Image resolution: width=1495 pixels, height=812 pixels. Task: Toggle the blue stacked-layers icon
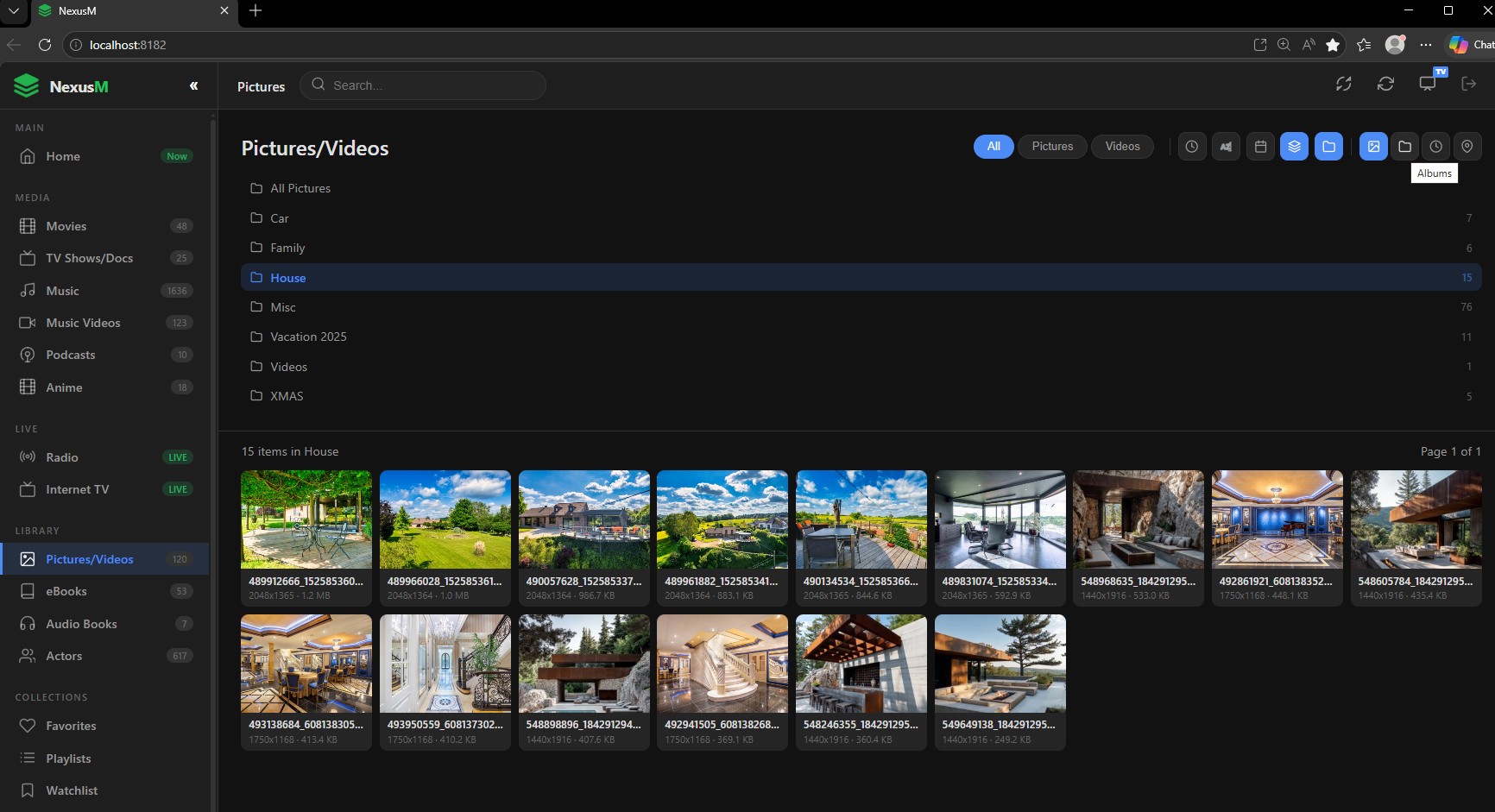point(1294,147)
